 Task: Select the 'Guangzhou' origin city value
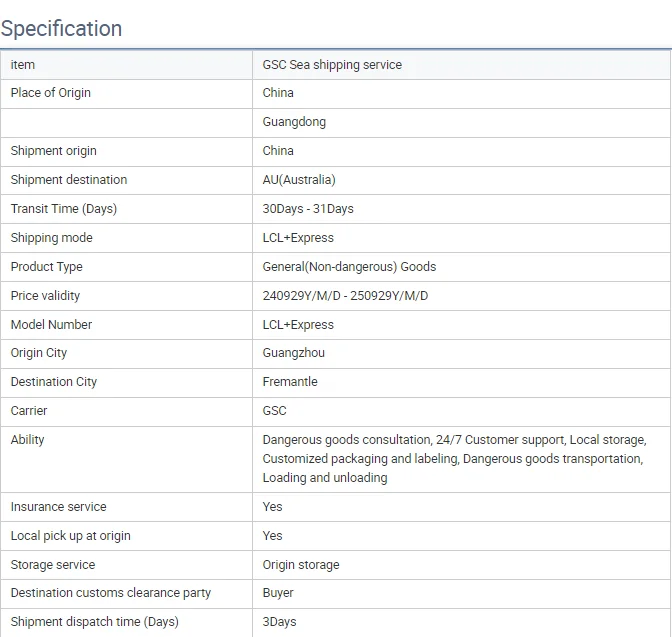(294, 353)
